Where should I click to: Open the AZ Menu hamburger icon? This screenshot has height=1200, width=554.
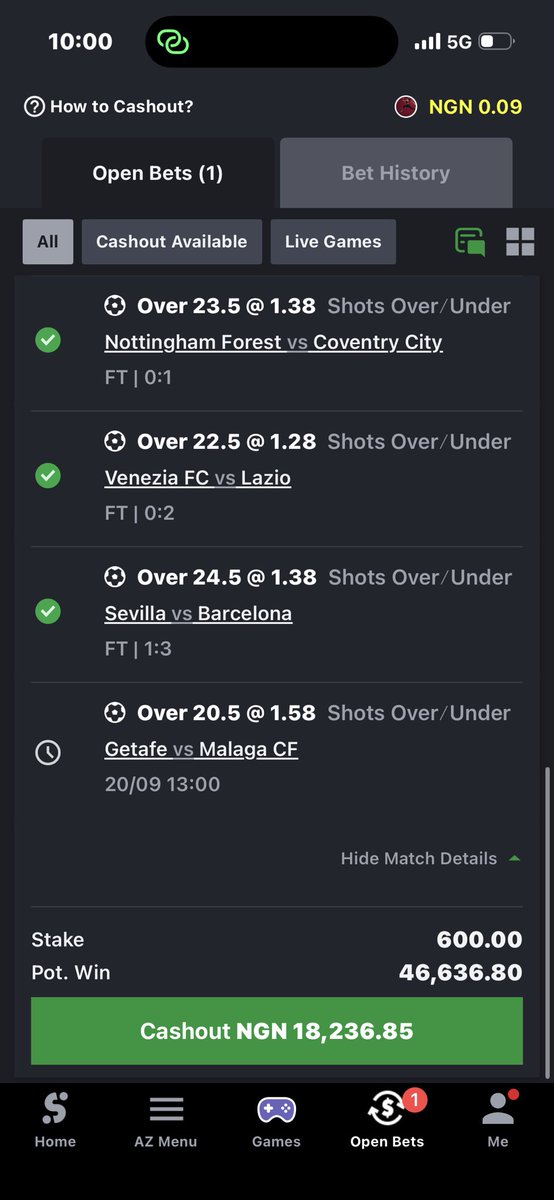(x=166, y=1109)
